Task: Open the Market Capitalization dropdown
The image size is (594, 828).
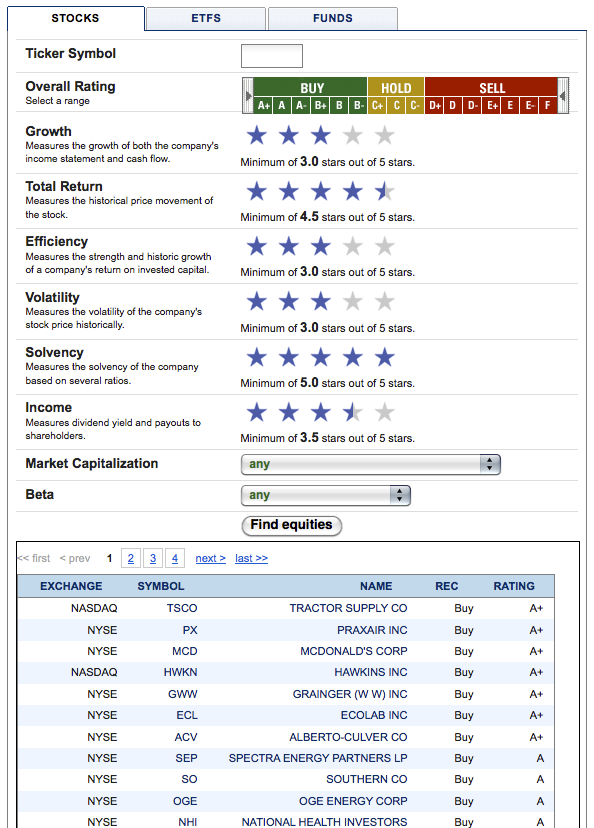Action: (371, 465)
